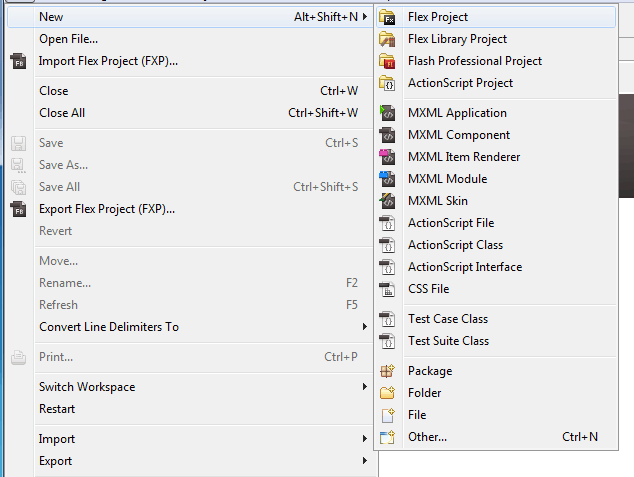The width and height of the screenshot is (634, 477).
Task: Click the Ctrl+W shortcut text
Action: 339,91
